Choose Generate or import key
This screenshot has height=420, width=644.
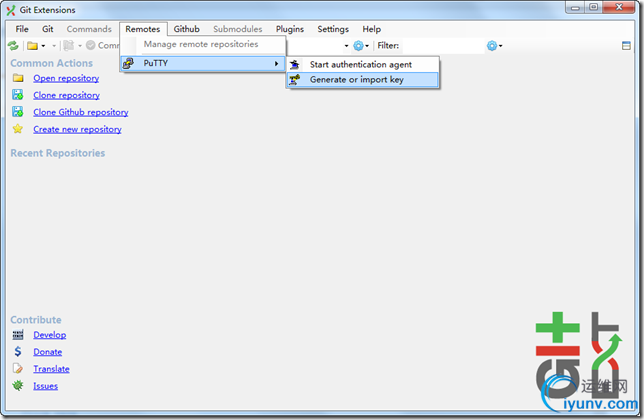(363, 80)
